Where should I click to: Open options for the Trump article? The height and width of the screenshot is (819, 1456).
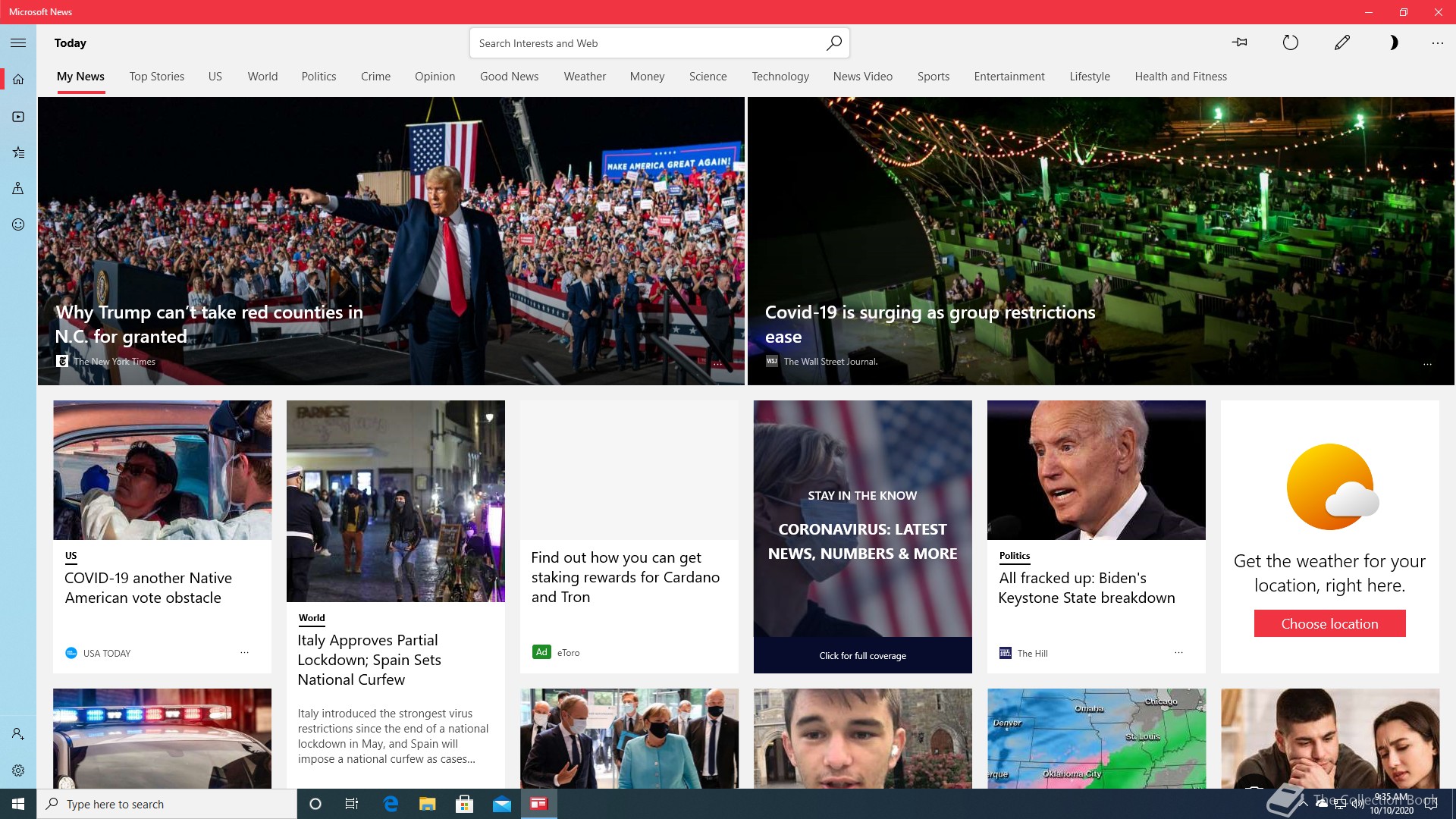[x=717, y=364]
